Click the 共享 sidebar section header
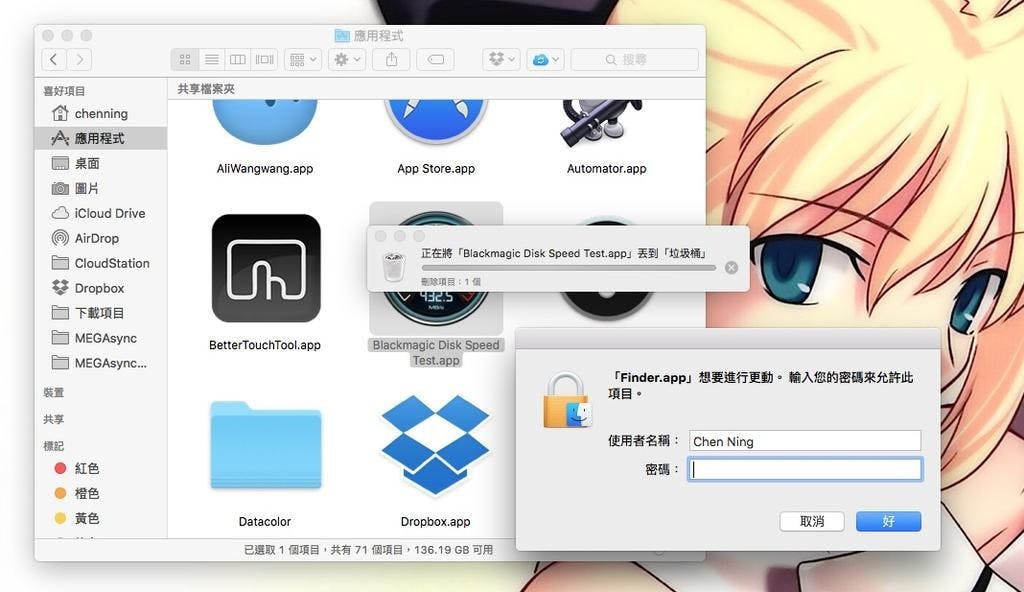Screen dimensions: 1024x592 click(x=54, y=419)
